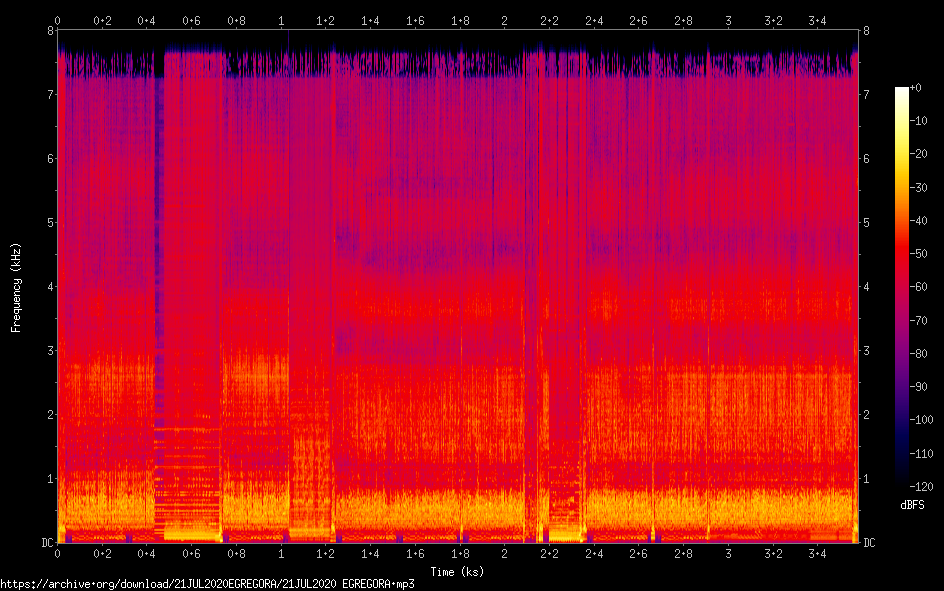
Task: Click the '1·8' tick on top time axis
Action: click(460, 21)
